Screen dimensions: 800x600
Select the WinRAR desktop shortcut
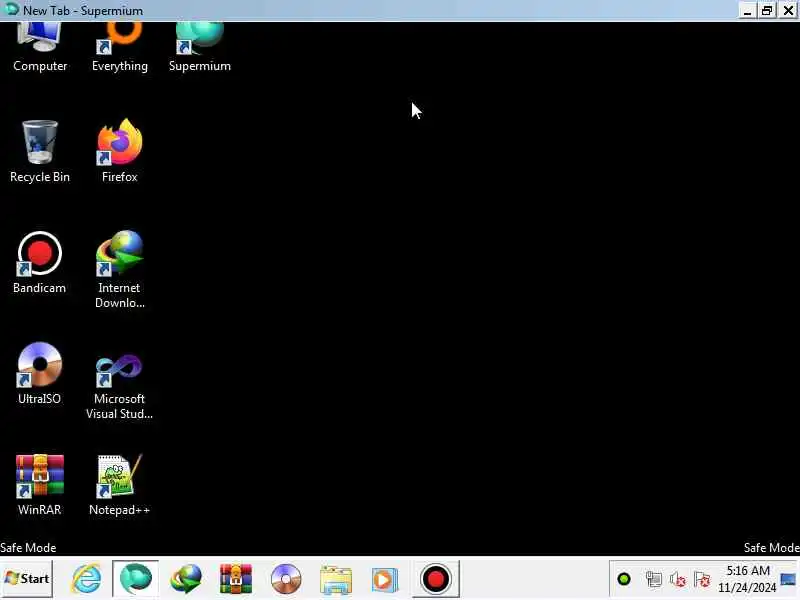point(40,485)
